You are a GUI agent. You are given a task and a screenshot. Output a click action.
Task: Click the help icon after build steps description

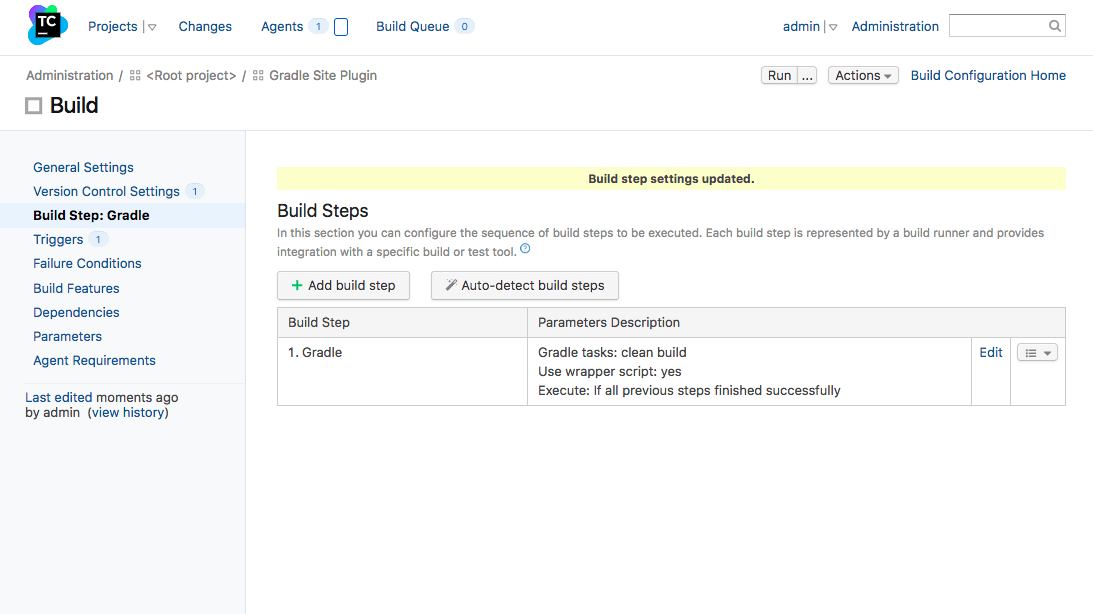point(525,250)
